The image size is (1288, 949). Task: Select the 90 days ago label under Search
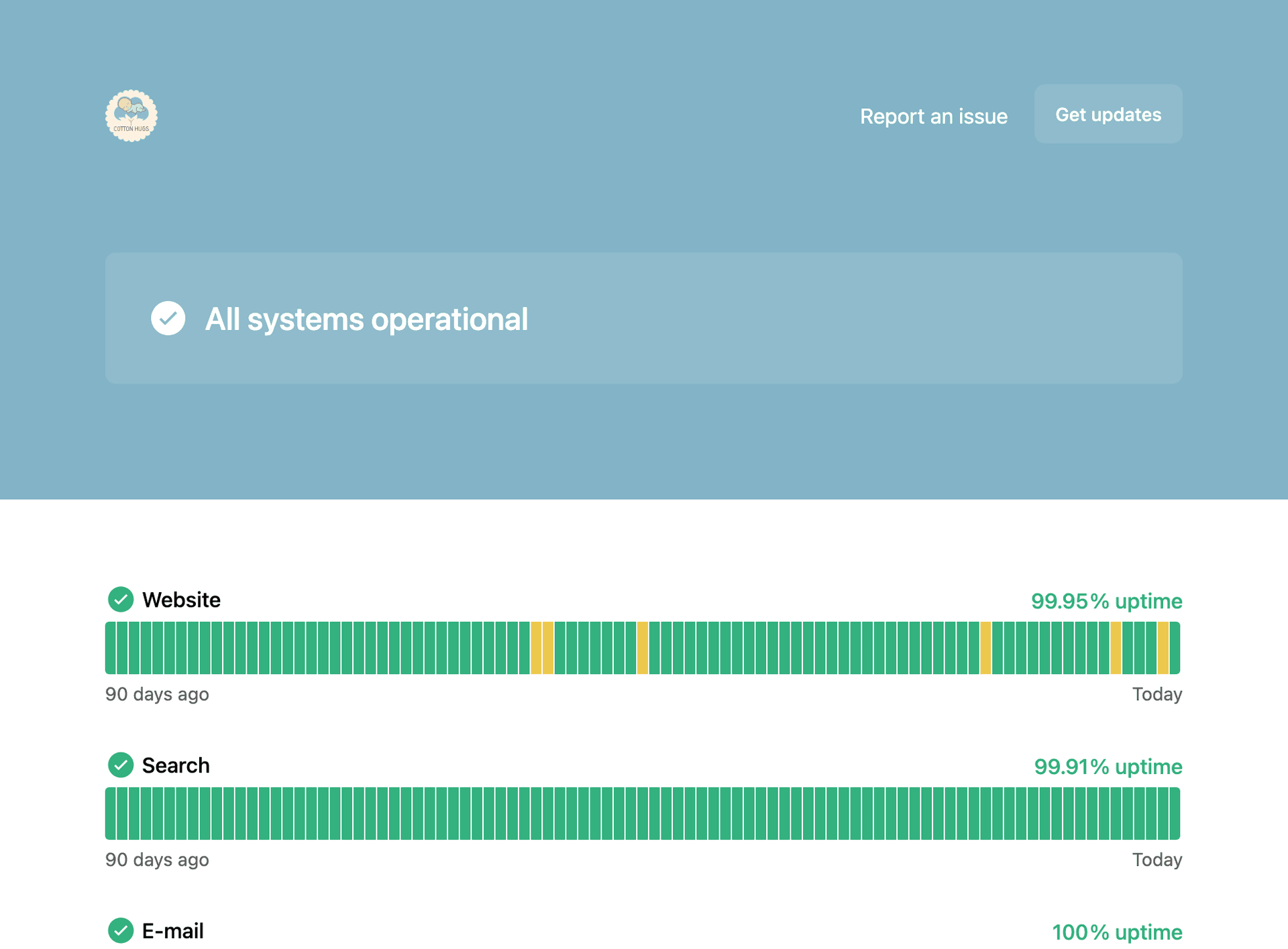click(x=157, y=860)
